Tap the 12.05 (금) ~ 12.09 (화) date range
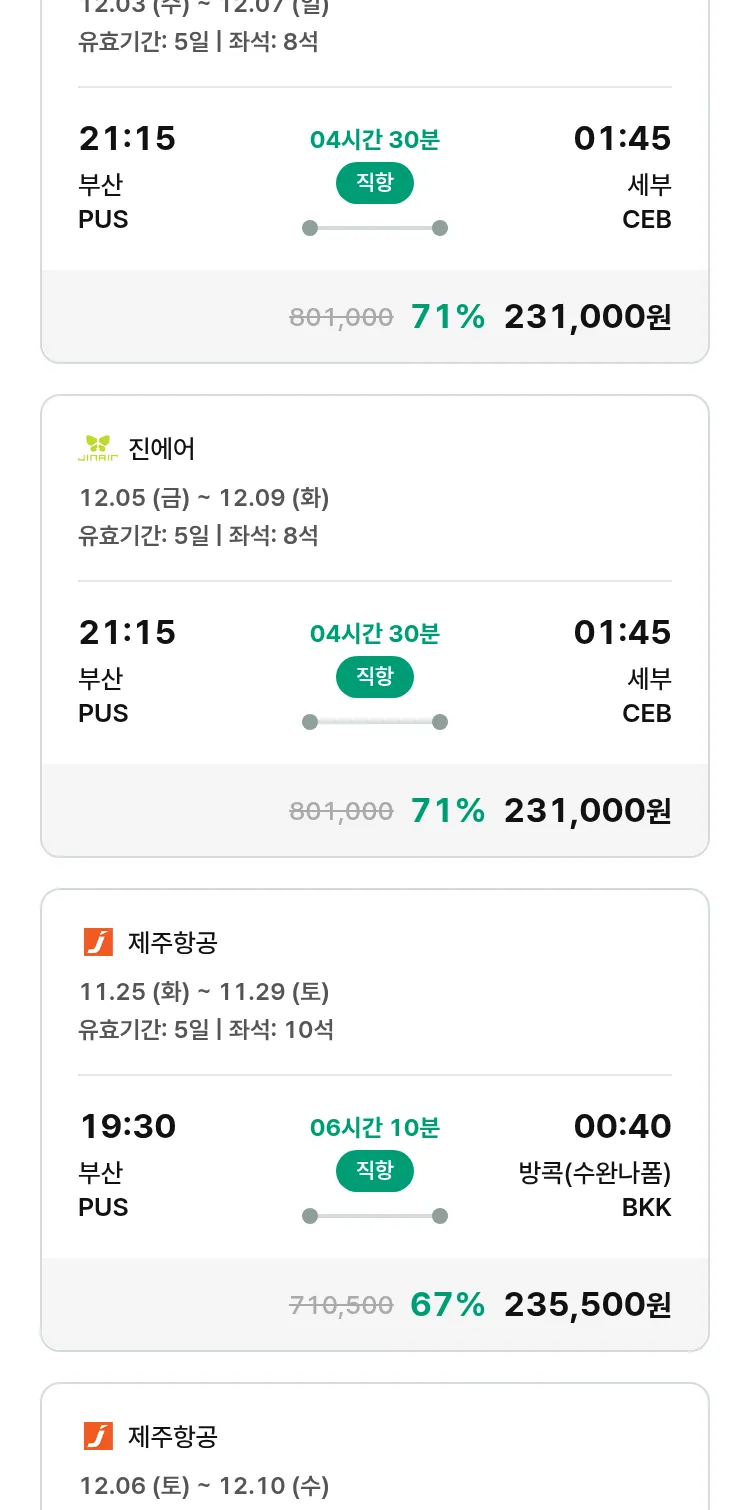 [x=204, y=498]
